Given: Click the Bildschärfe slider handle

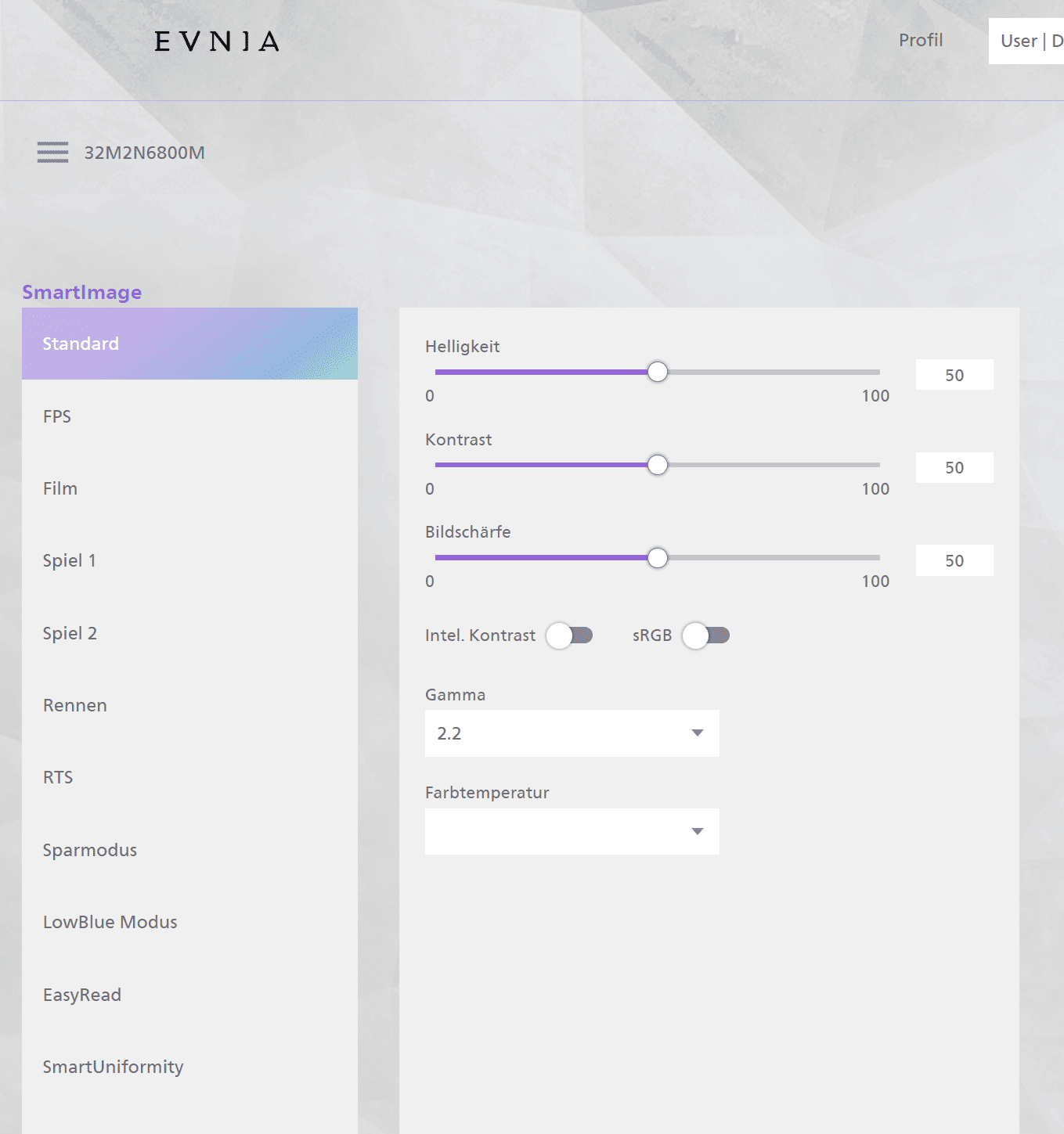Looking at the screenshot, I should tap(658, 558).
